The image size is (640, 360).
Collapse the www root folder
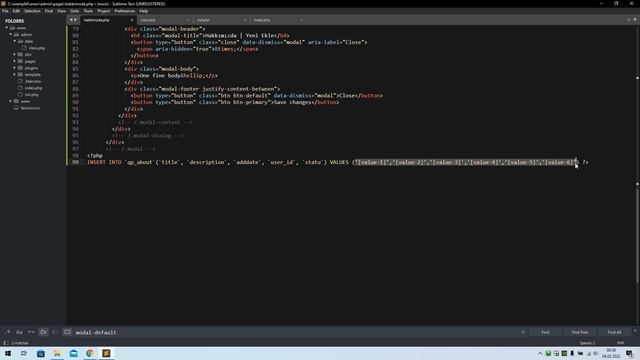coord(7,28)
